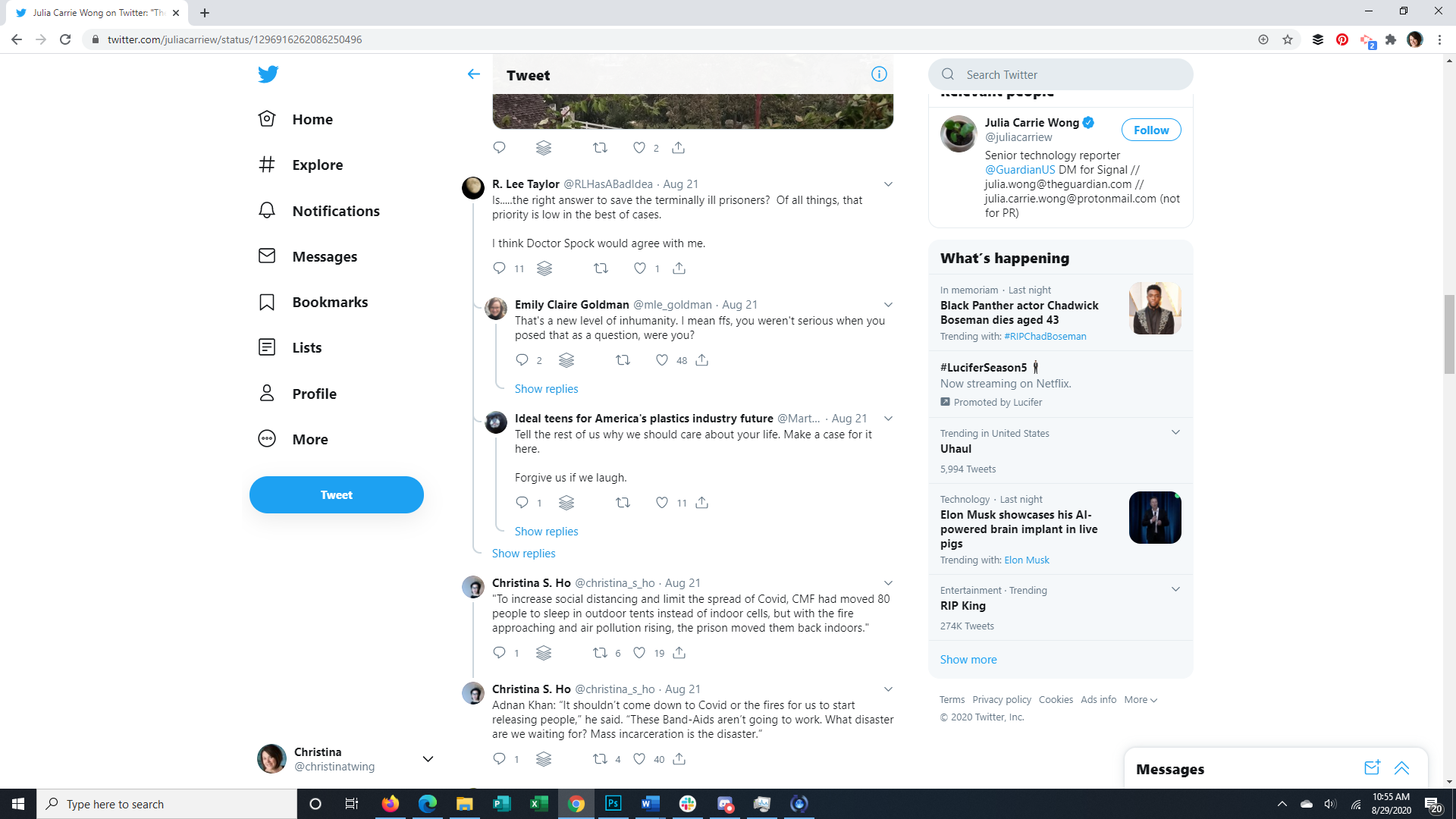Open the Christina account switcher chevron
Image resolution: width=1456 pixels, height=819 pixels.
(428, 759)
